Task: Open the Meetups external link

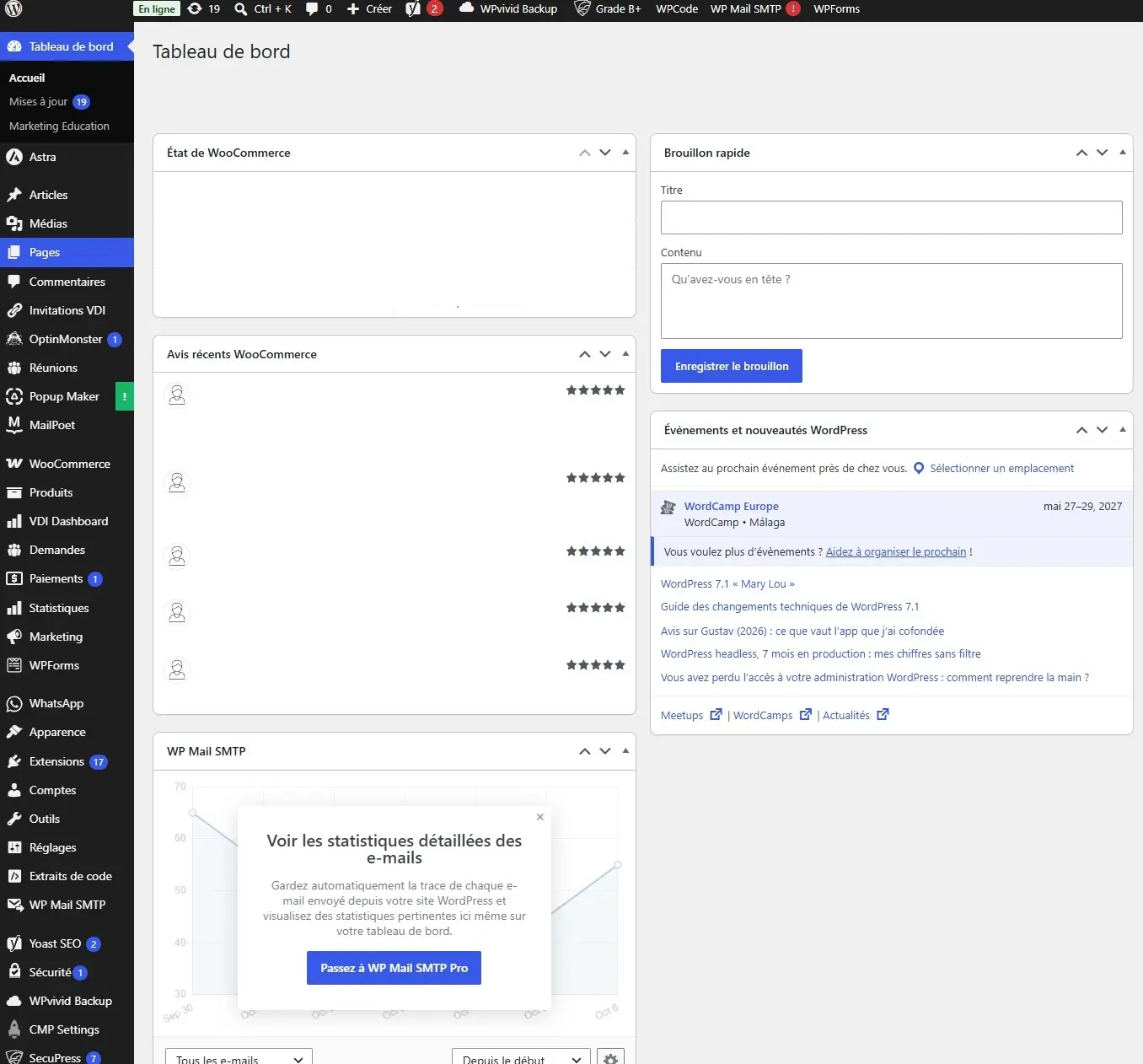Action: (x=691, y=716)
